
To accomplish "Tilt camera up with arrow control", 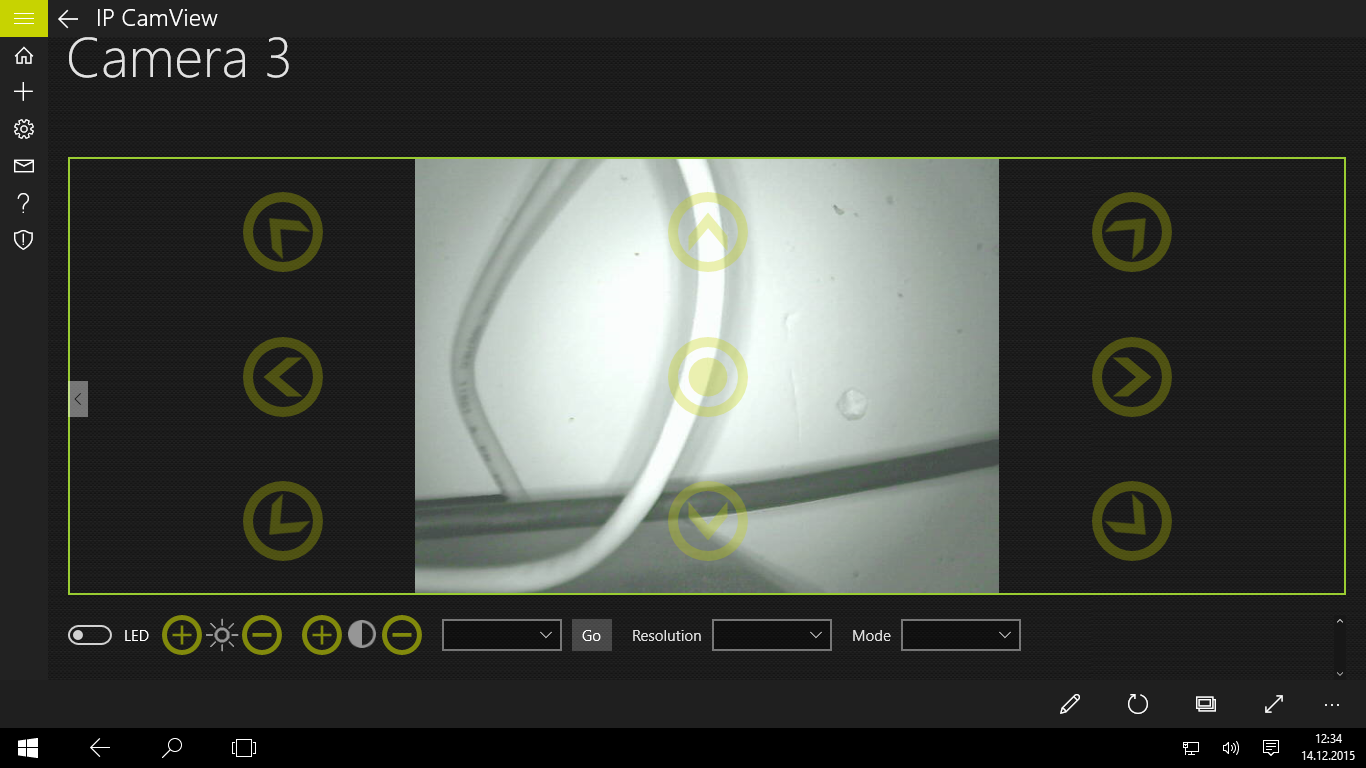I will click(x=708, y=232).
